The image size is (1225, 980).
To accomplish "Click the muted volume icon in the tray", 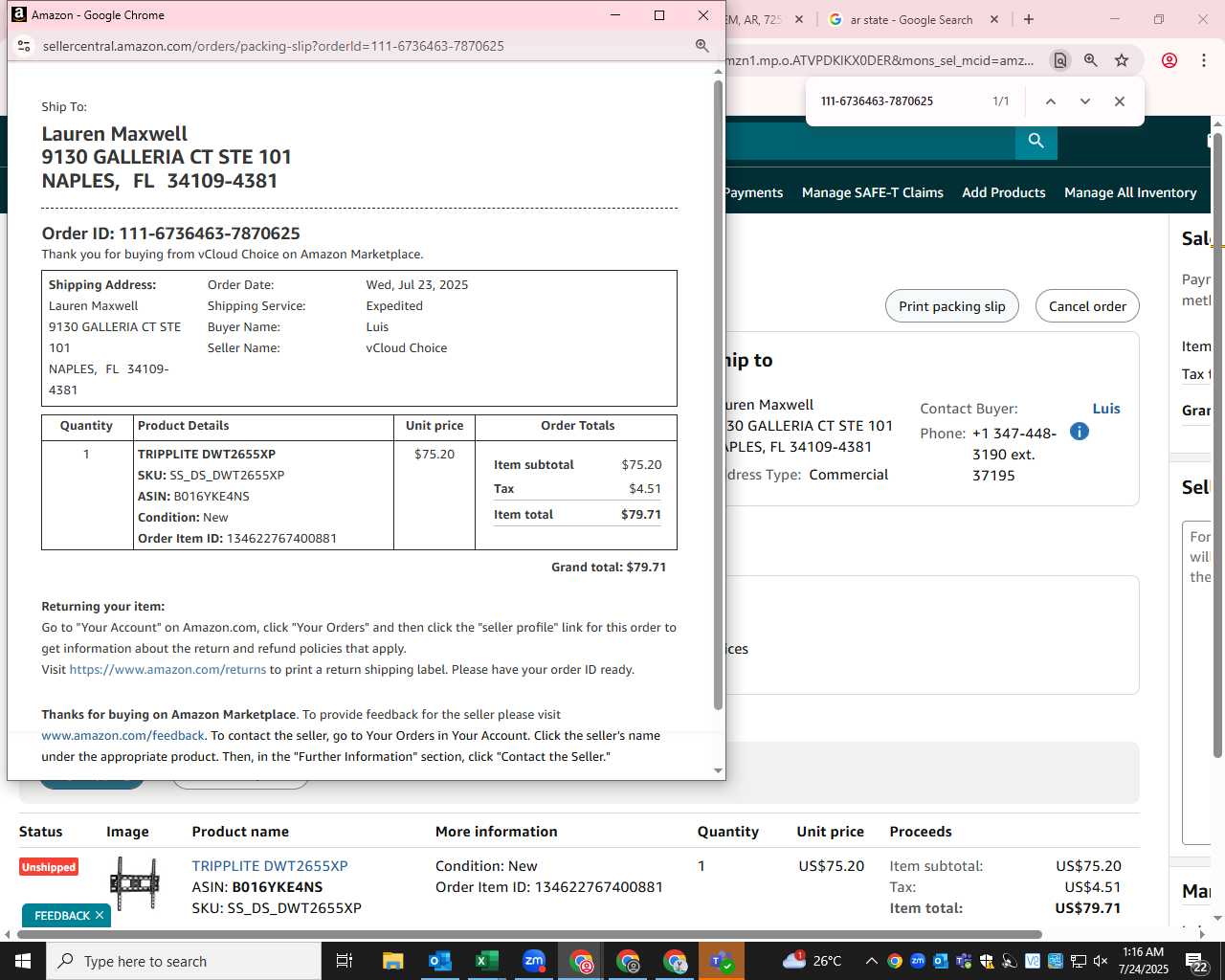I will tap(1101, 961).
